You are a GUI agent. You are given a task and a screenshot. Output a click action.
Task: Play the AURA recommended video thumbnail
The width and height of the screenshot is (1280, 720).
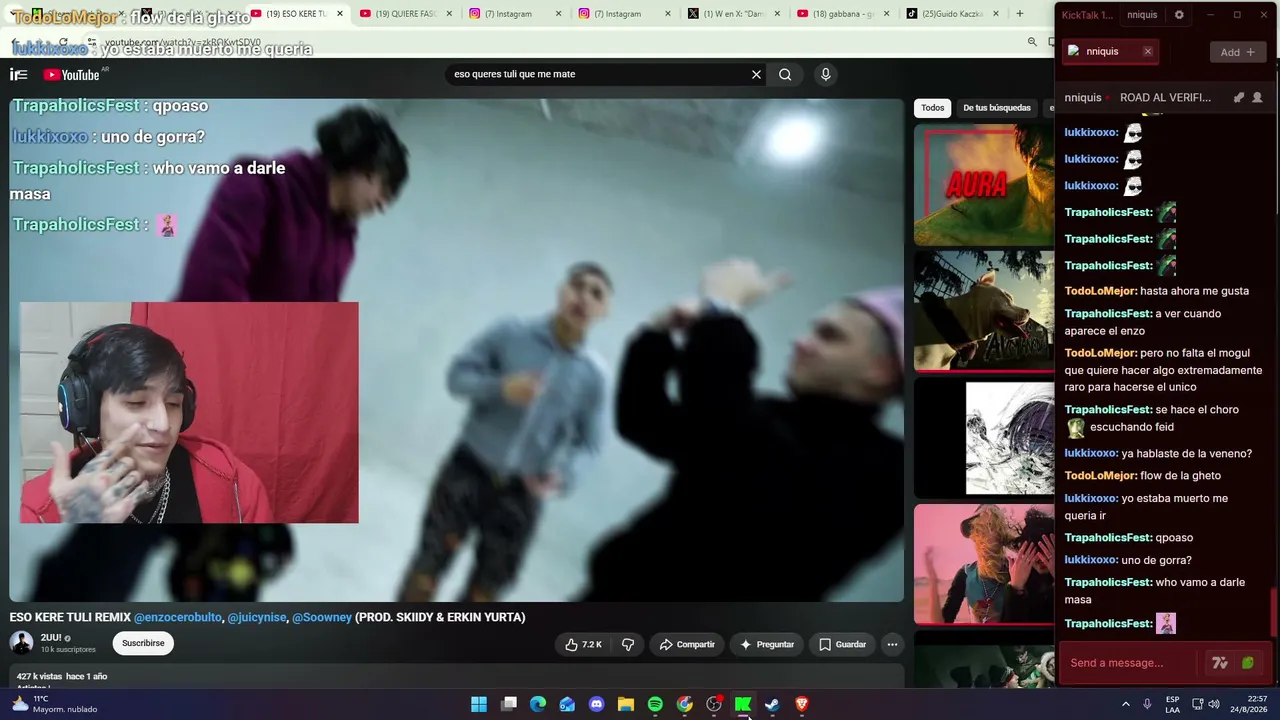click(984, 185)
